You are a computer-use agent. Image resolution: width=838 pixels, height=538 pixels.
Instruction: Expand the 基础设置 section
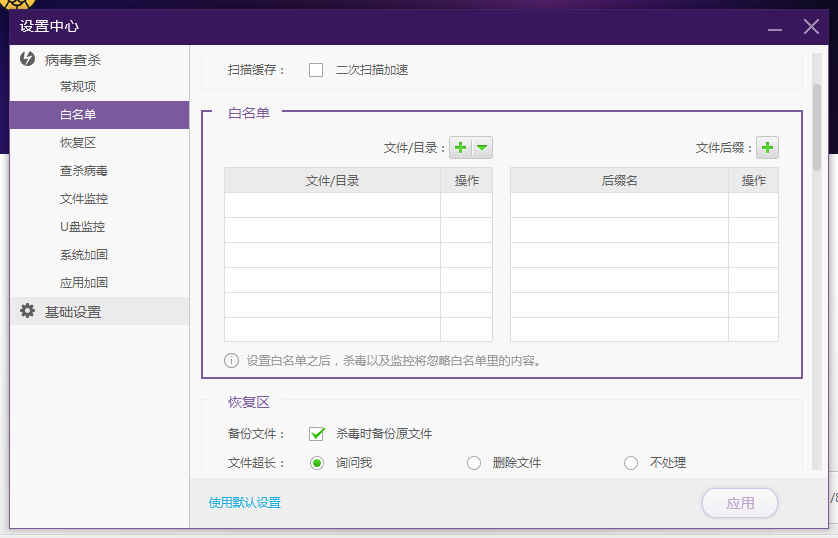(x=73, y=312)
